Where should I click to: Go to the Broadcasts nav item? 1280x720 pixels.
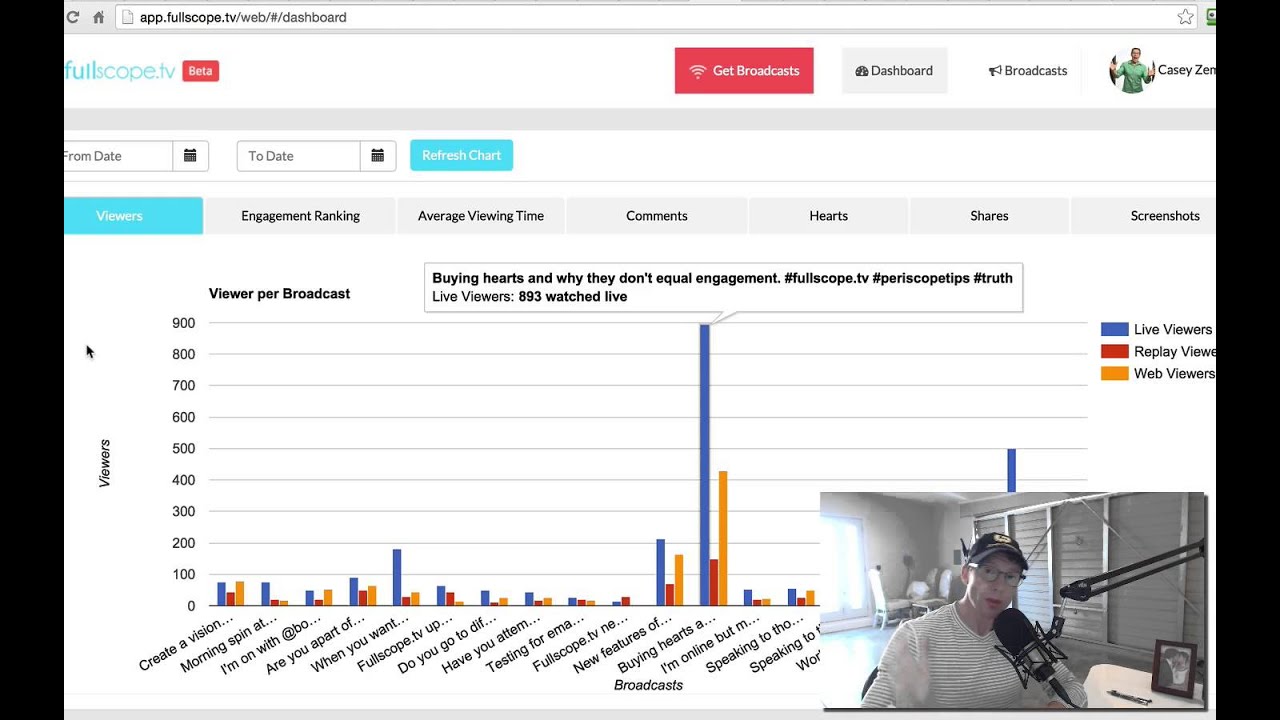[1028, 71]
